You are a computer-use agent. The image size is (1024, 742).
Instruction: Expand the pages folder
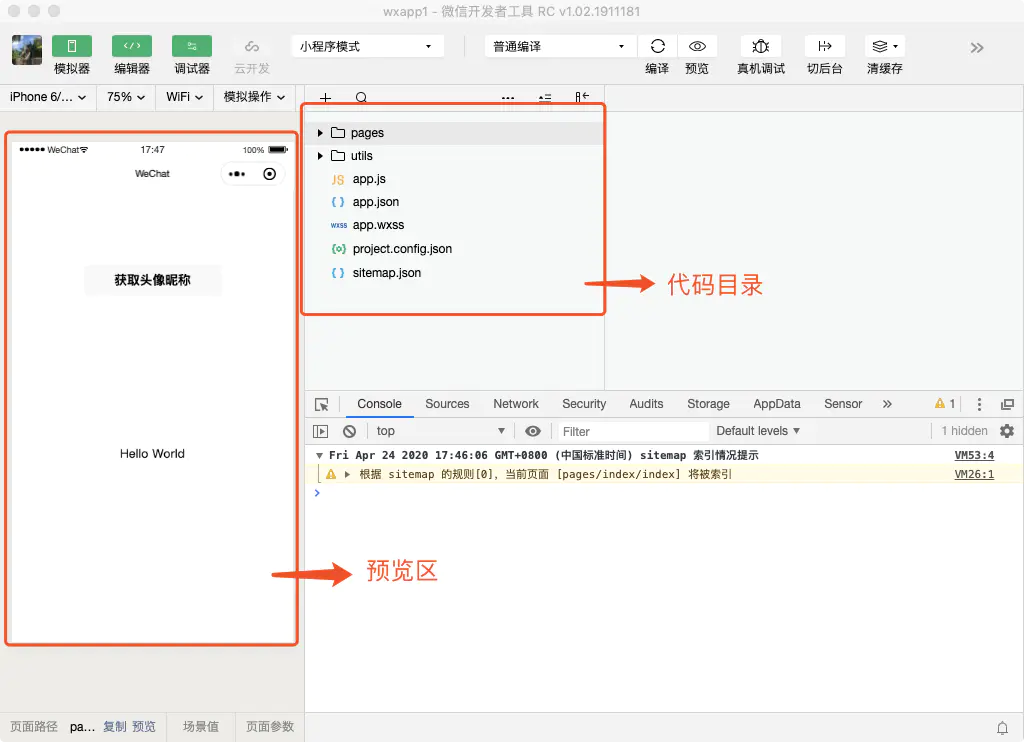point(320,133)
